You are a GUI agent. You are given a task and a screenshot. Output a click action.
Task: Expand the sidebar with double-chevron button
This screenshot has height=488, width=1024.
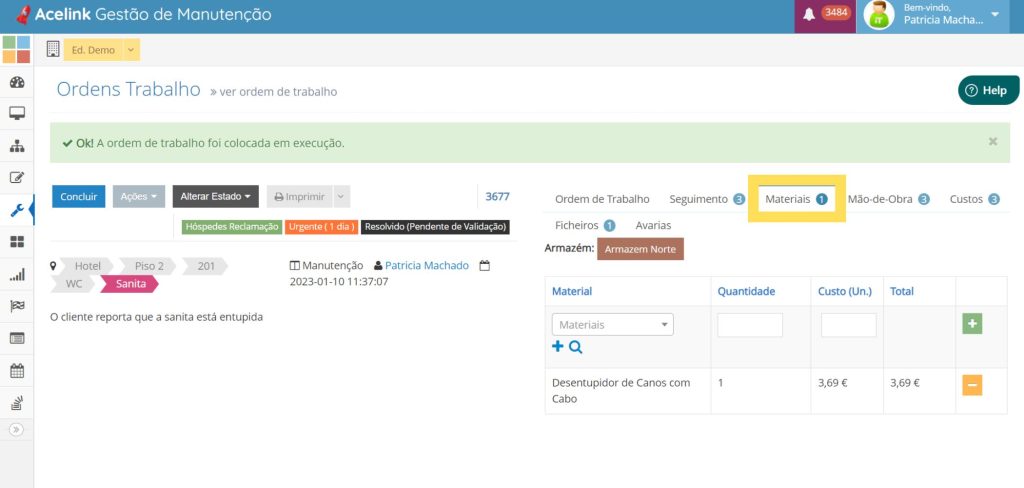(16, 430)
